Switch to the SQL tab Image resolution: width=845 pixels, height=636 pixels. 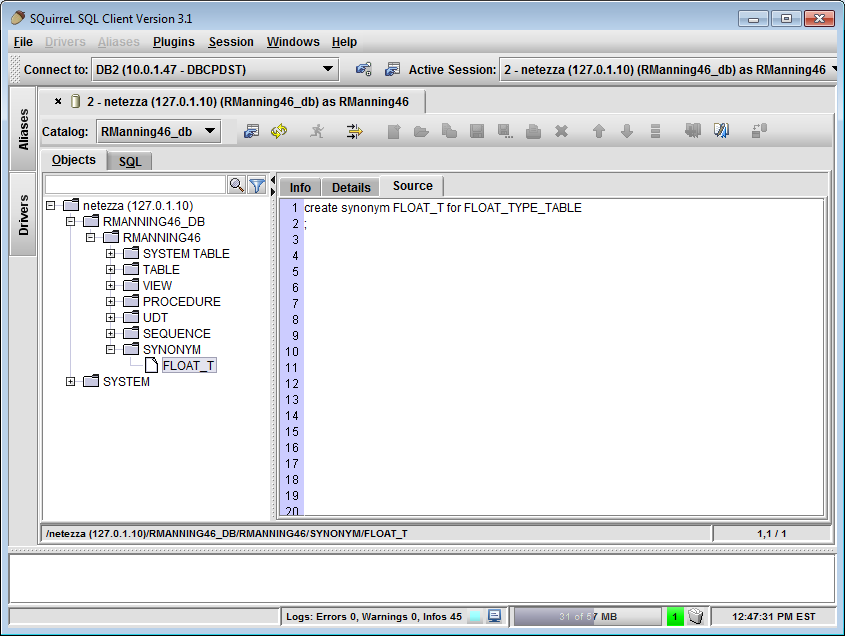(x=130, y=161)
